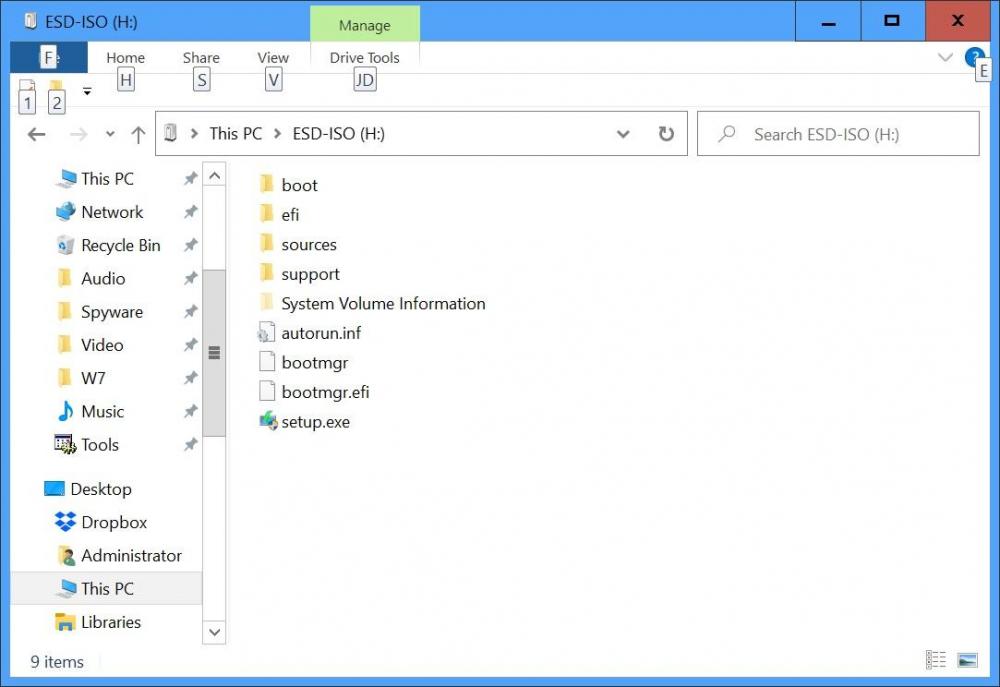Viewport: 1000px width, 687px height.
Task: Select Tools in navigation pane
Action: (99, 444)
